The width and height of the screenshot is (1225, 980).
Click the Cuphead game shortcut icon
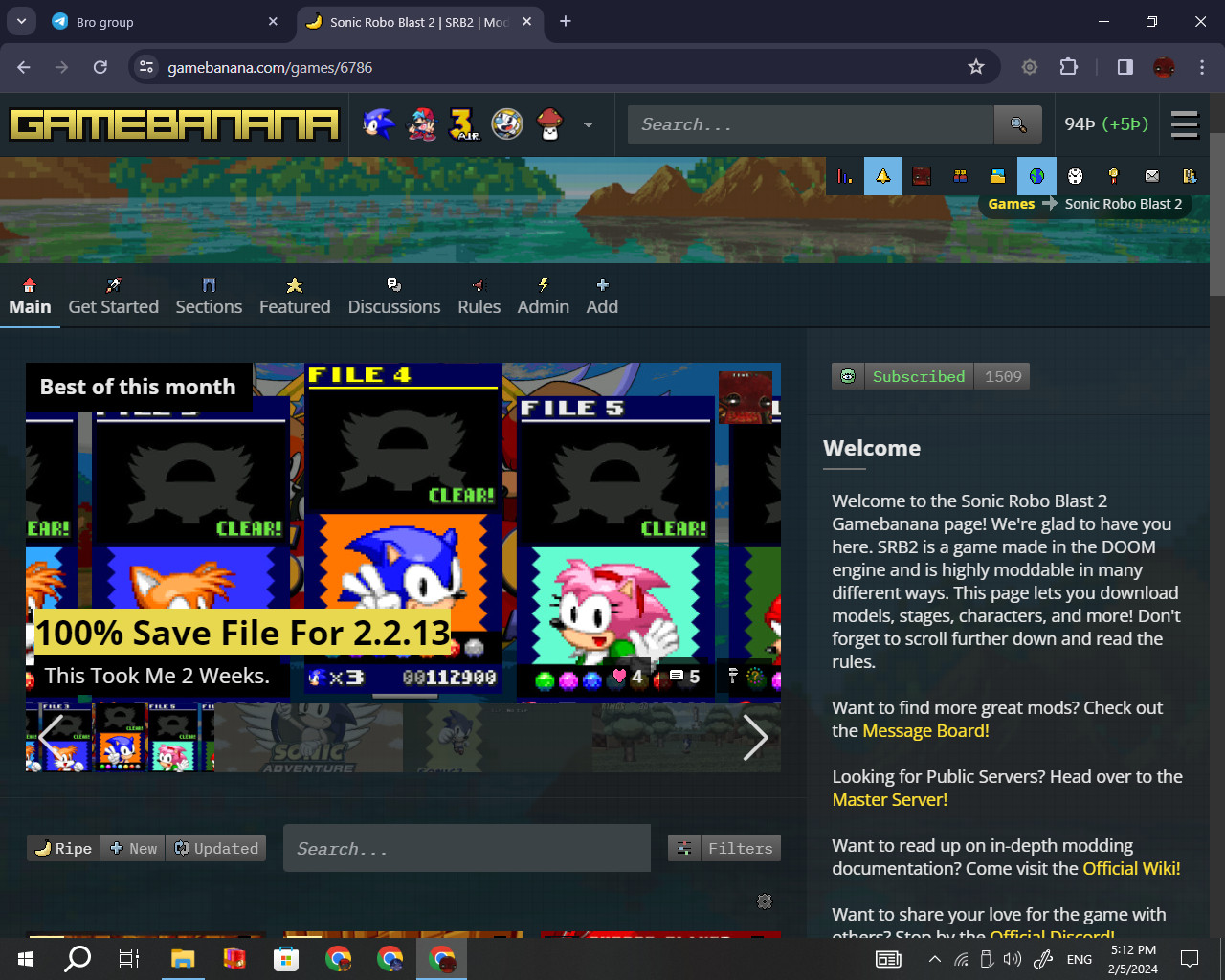(x=507, y=124)
